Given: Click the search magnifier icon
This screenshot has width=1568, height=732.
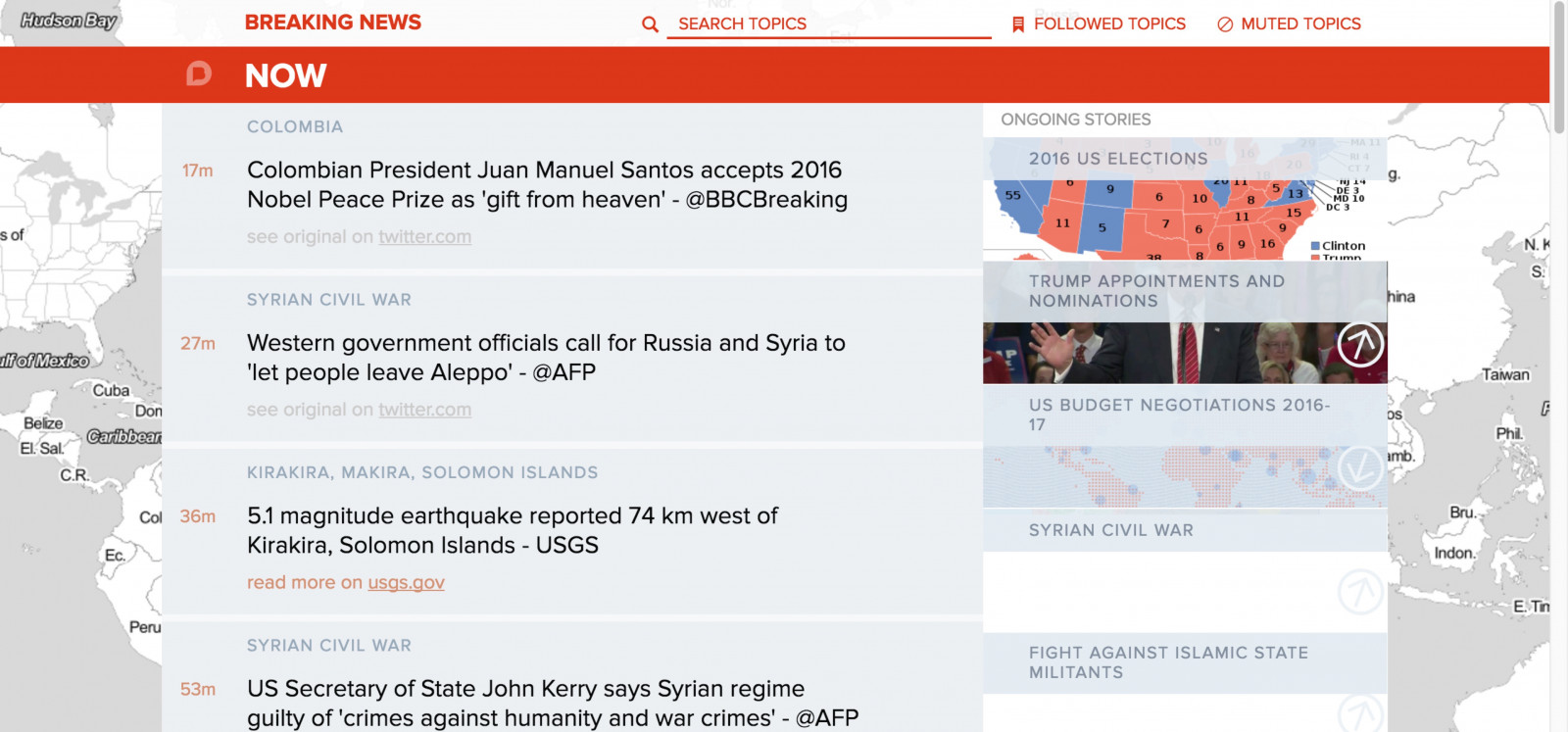Looking at the screenshot, I should coord(650,24).
